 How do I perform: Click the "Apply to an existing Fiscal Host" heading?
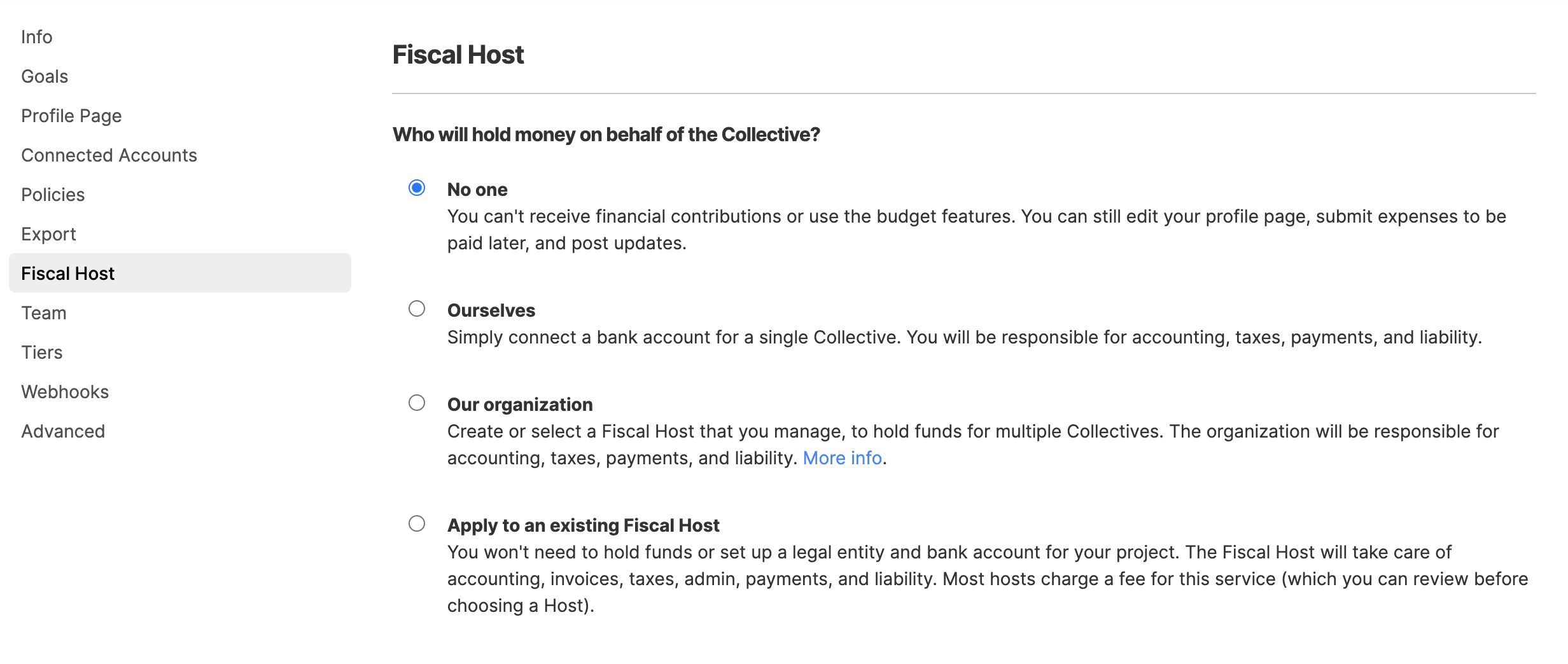(584, 525)
